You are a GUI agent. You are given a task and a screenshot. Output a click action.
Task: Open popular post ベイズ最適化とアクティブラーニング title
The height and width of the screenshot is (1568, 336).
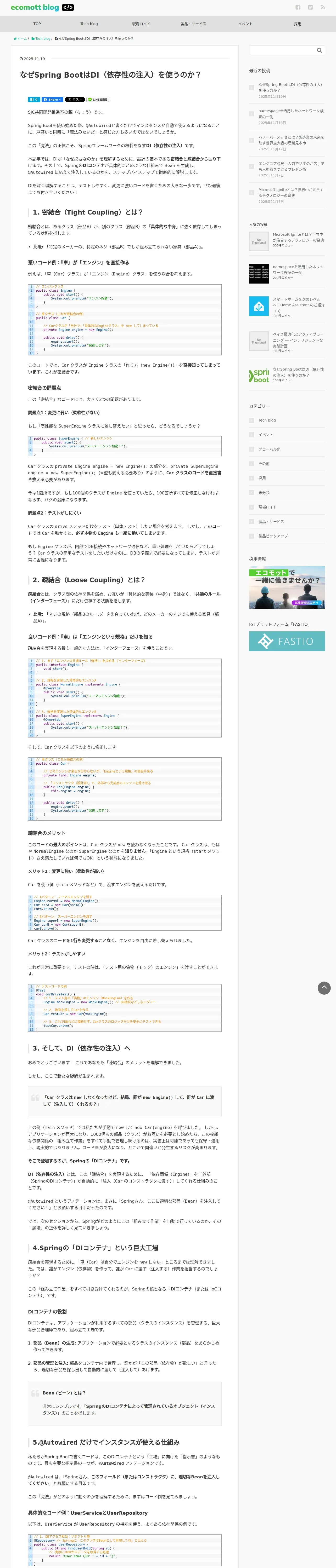tap(298, 340)
